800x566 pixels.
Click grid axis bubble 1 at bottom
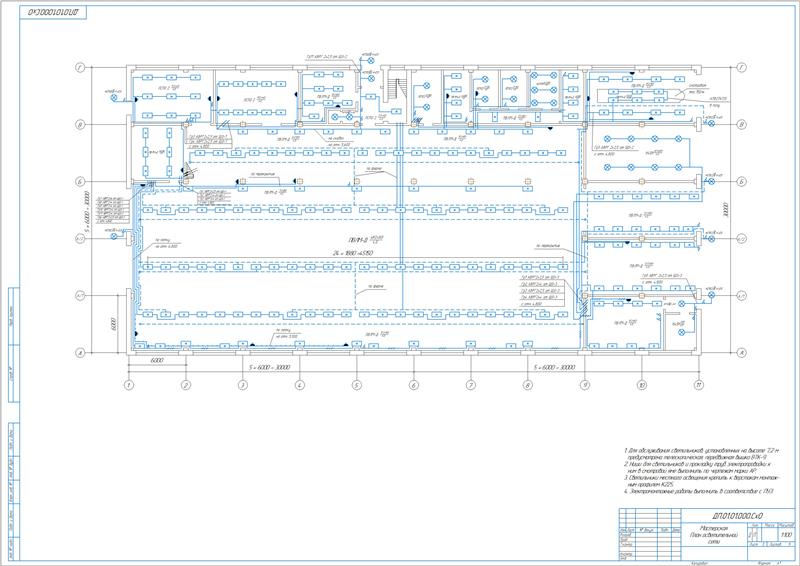129,385
